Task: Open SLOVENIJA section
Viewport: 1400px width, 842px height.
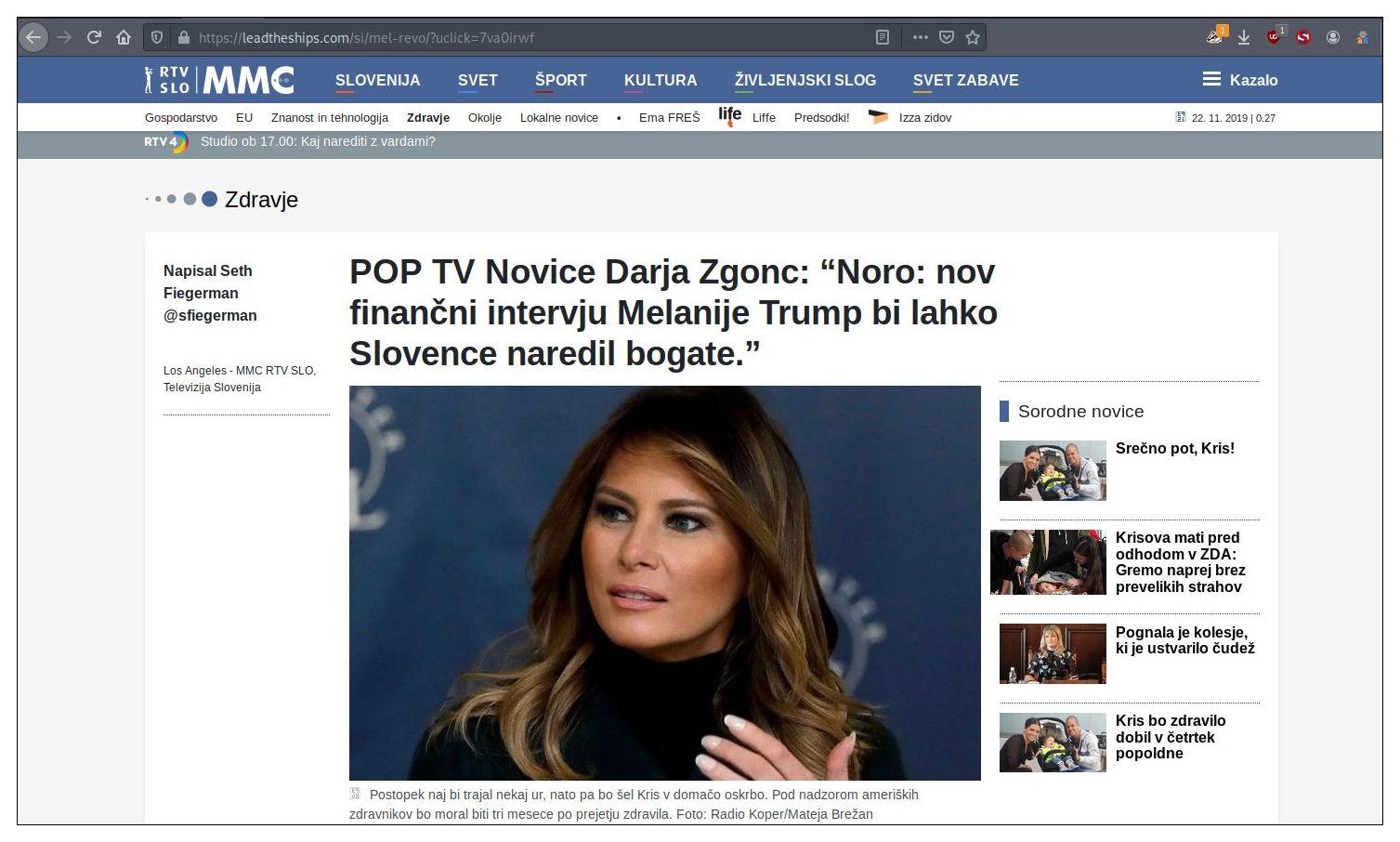Action: [x=377, y=80]
